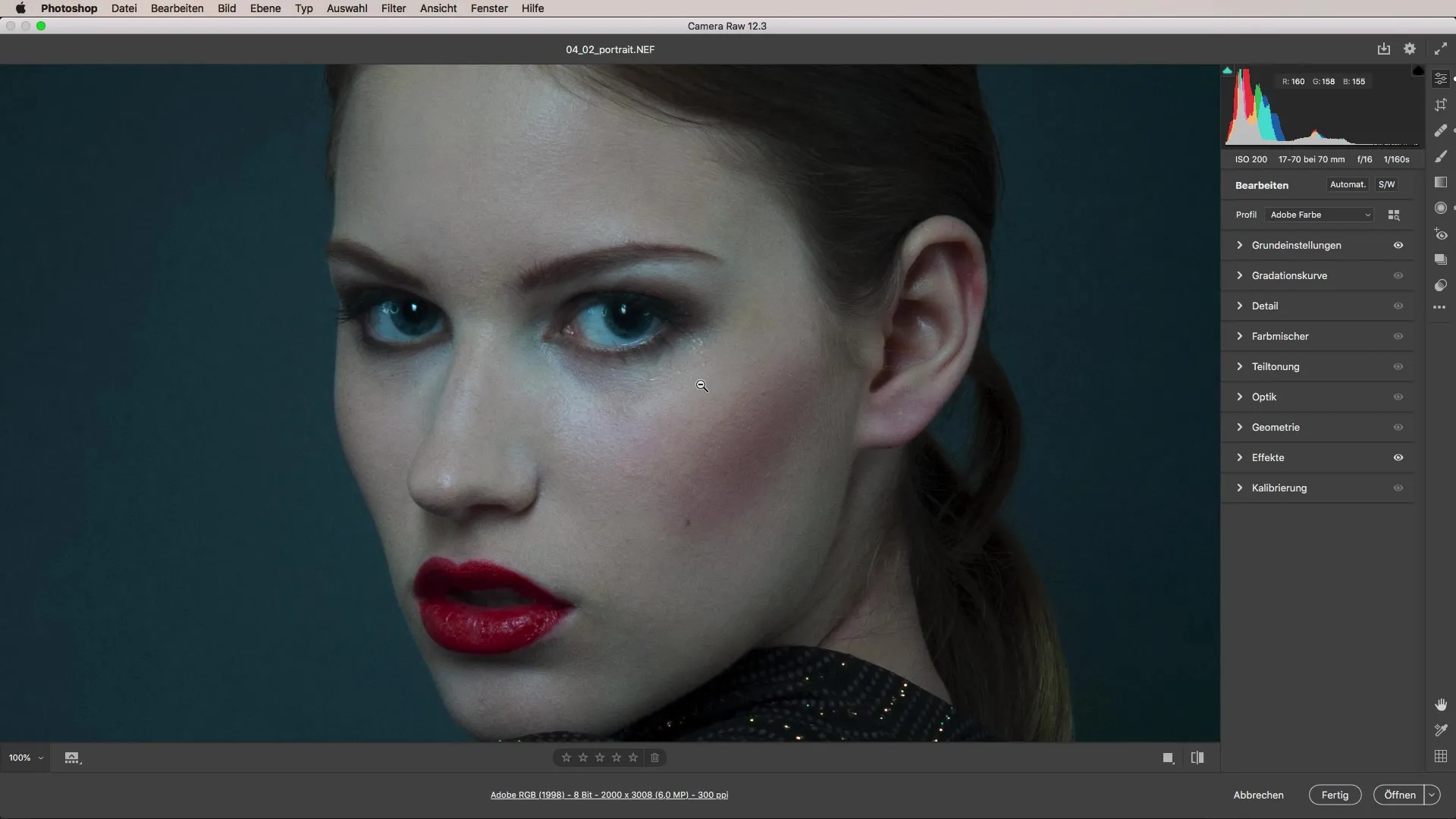Open Camera Raw preferences gear

pos(1410,49)
